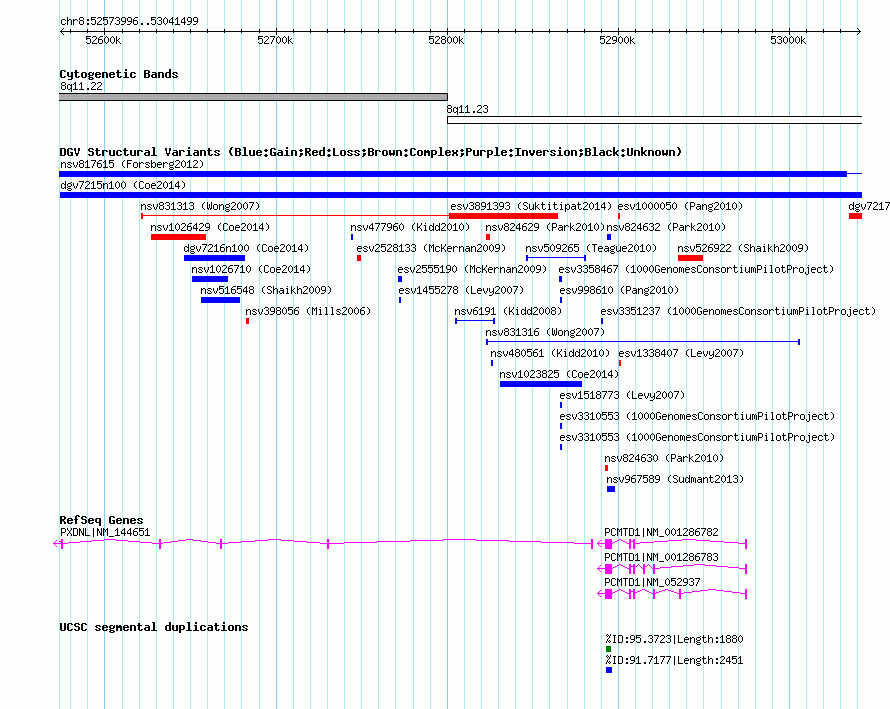This screenshot has width=890, height=709.
Task: Select the RefSeq Genes track heading
Action: pyautogui.click(x=102, y=520)
